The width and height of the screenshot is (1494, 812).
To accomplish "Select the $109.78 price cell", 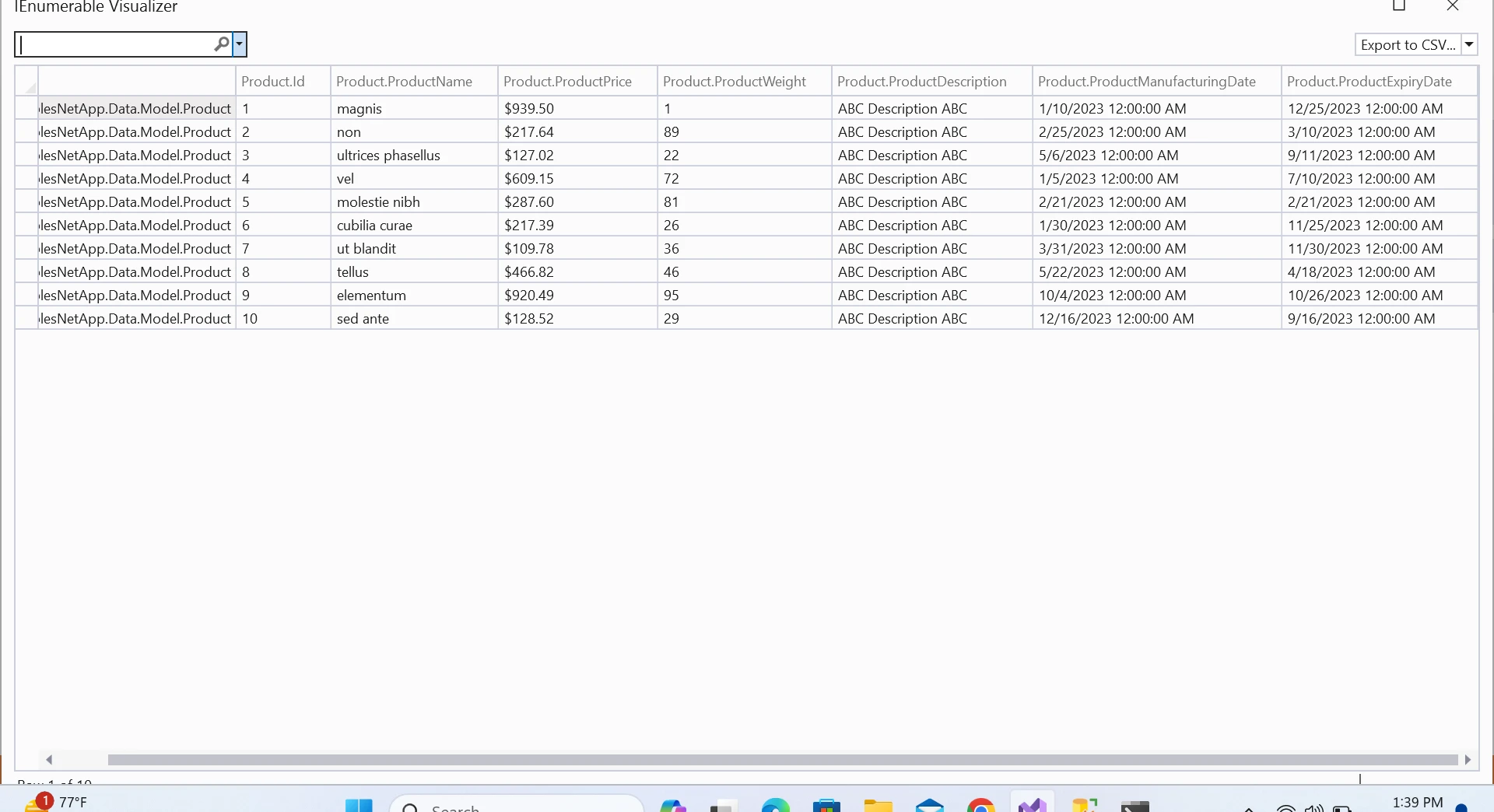I will pyautogui.click(x=577, y=248).
